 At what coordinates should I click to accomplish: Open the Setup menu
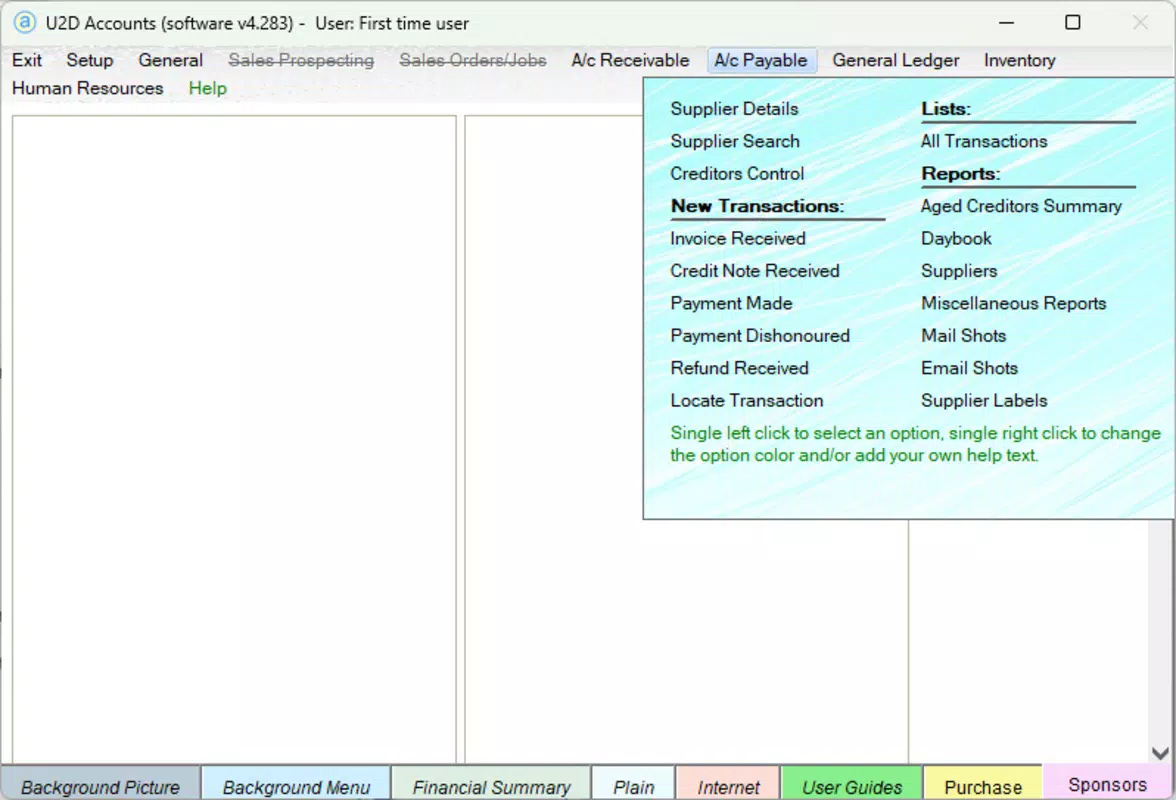coord(90,60)
